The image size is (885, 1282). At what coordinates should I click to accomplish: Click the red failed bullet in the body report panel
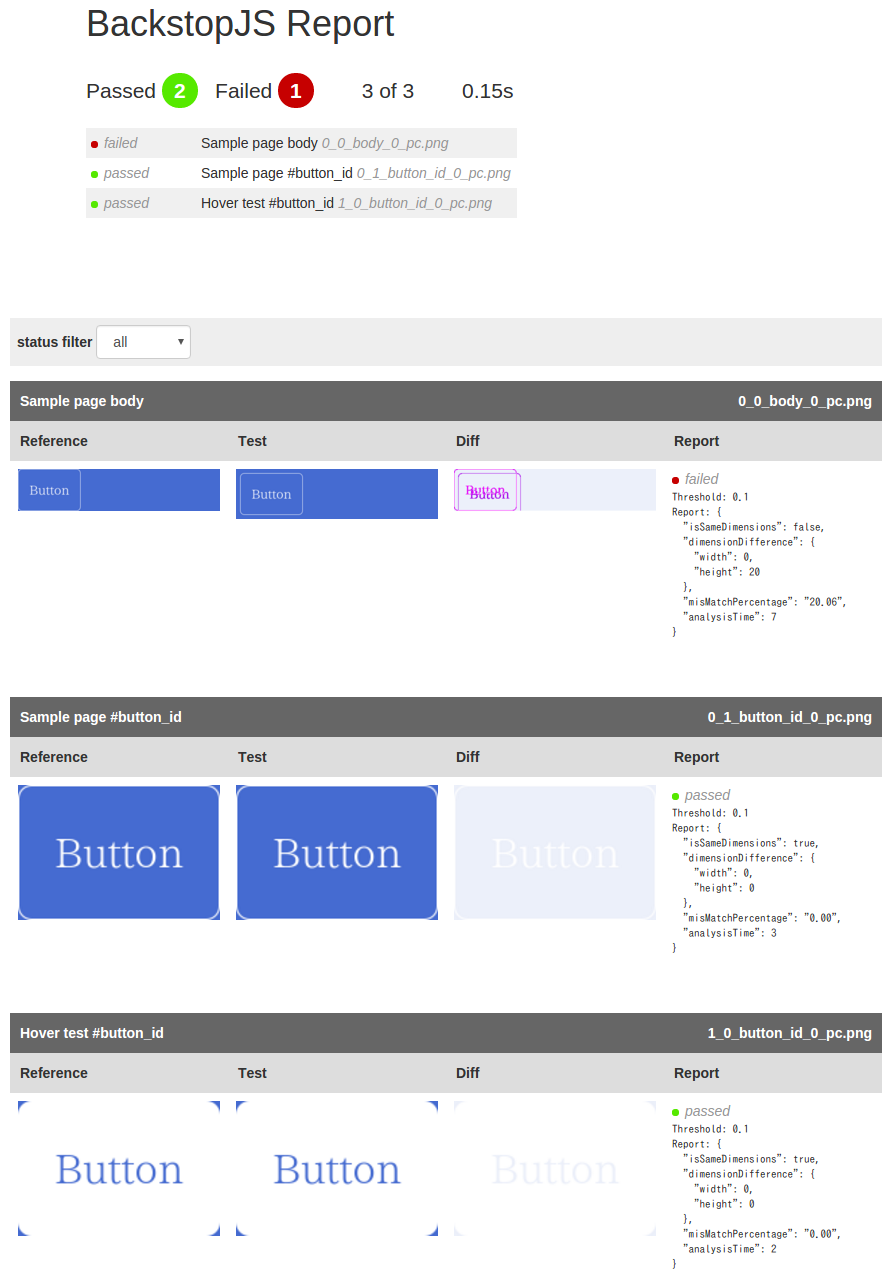(x=676, y=479)
